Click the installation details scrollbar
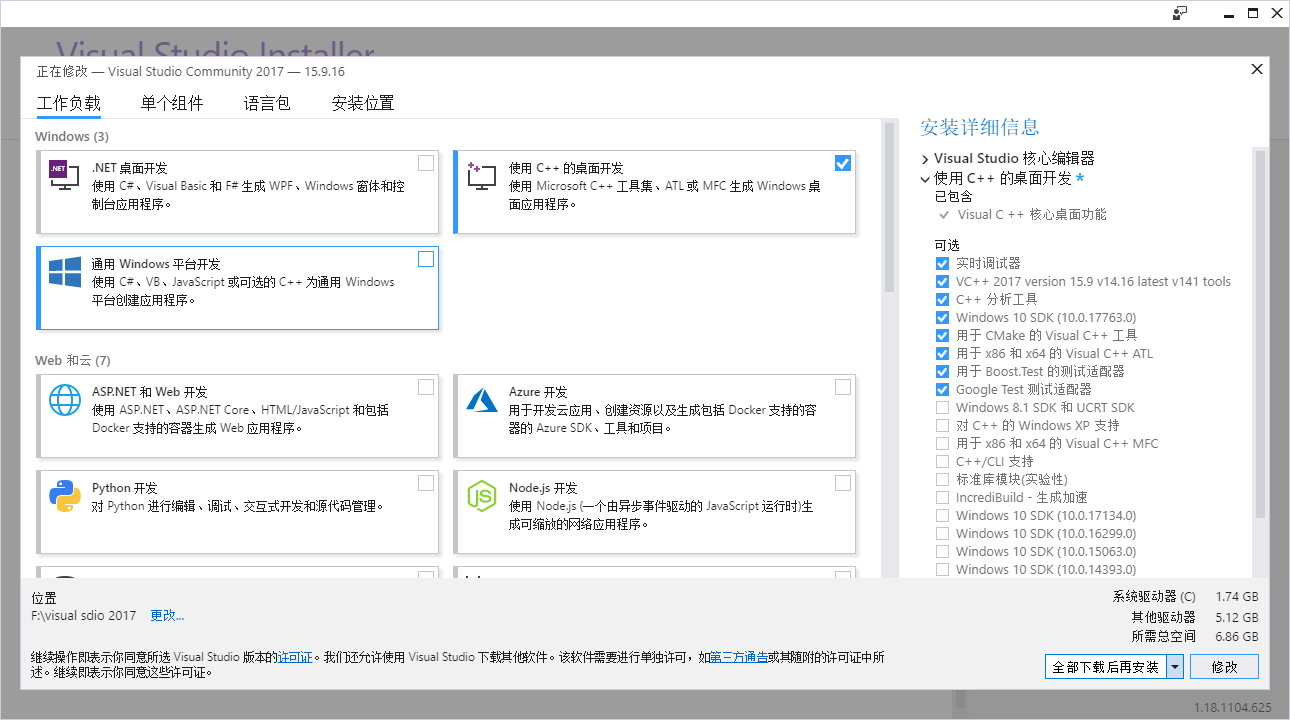The height and width of the screenshot is (720, 1290). (x=1260, y=334)
